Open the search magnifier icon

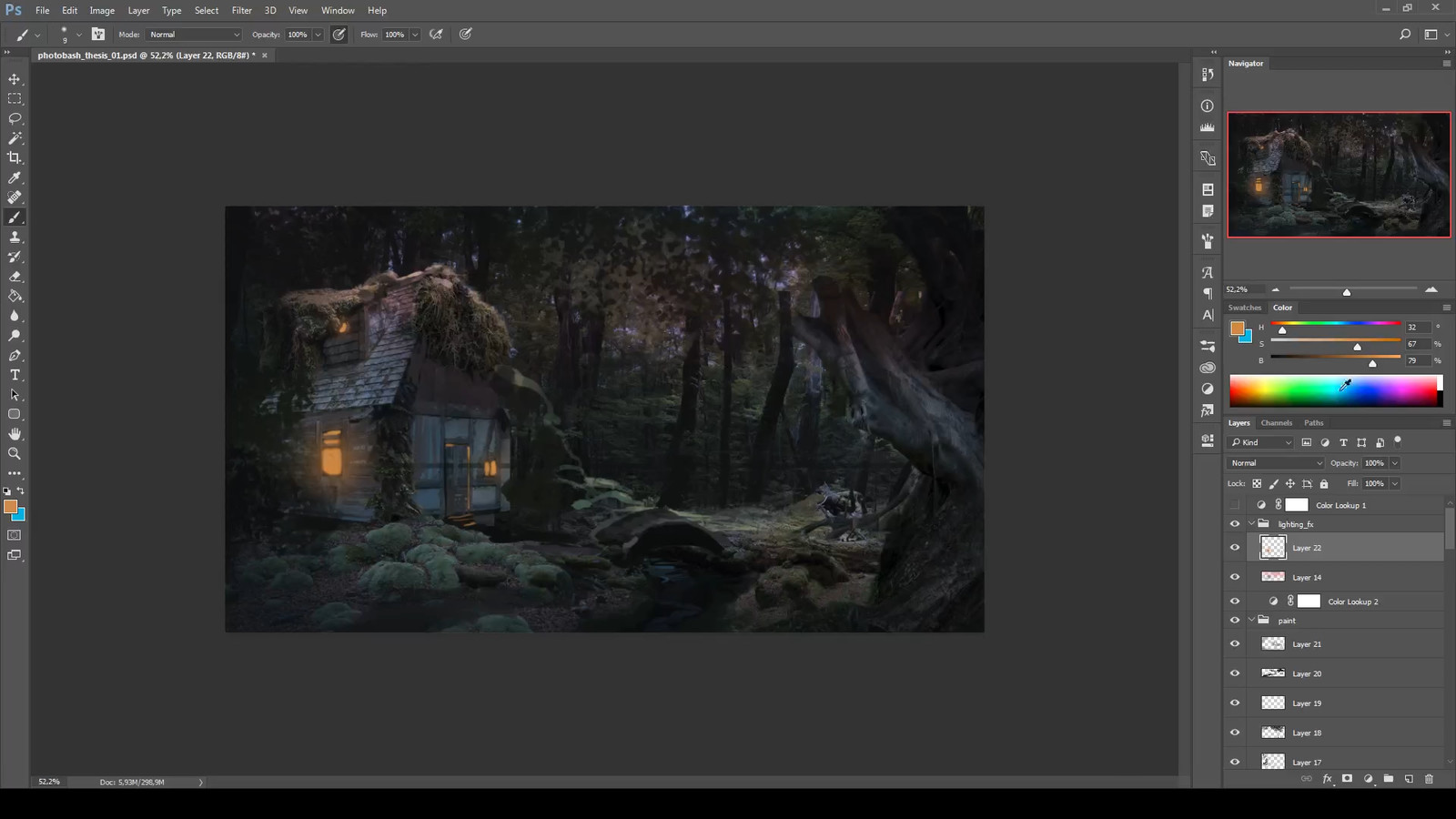click(x=1405, y=35)
